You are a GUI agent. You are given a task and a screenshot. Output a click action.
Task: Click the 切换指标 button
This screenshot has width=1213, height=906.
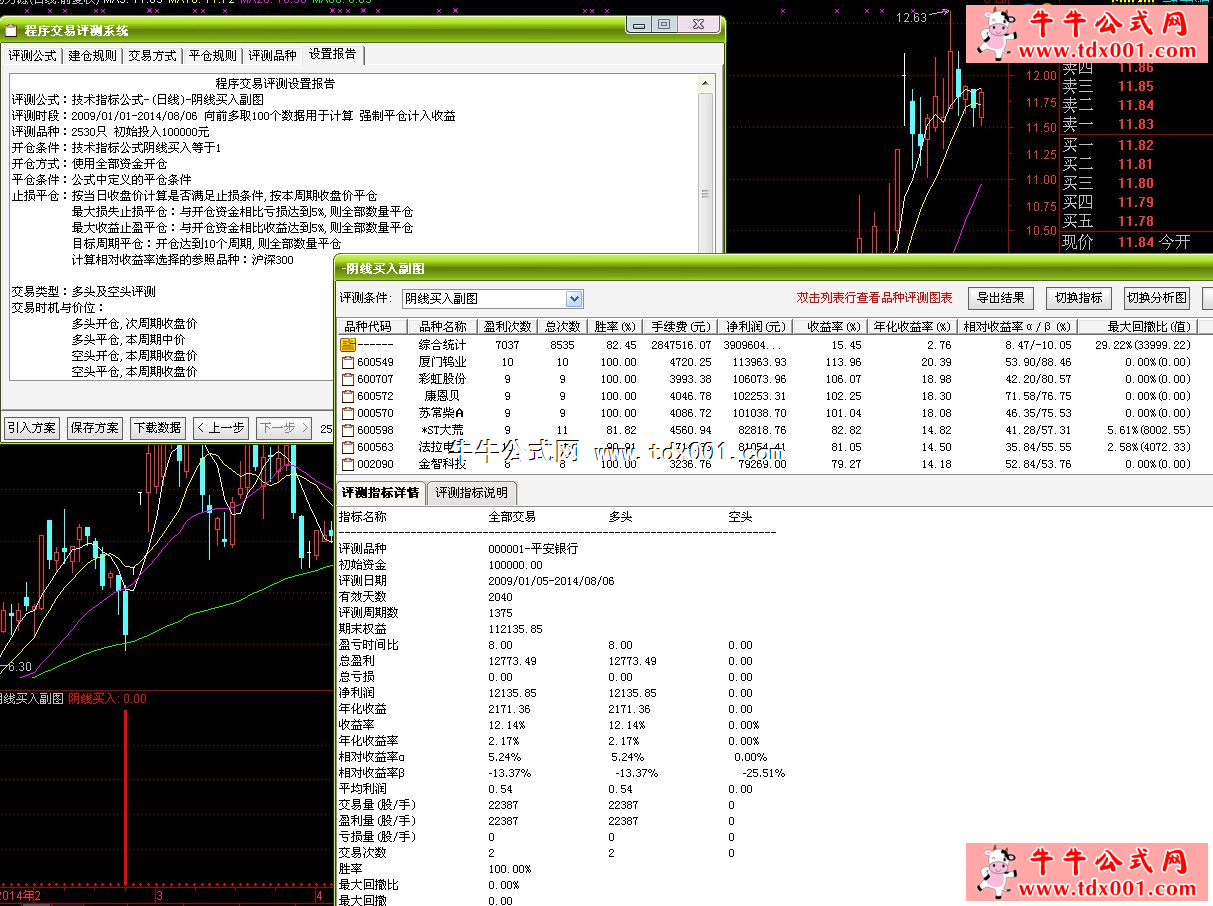click(x=1079, y=298)
